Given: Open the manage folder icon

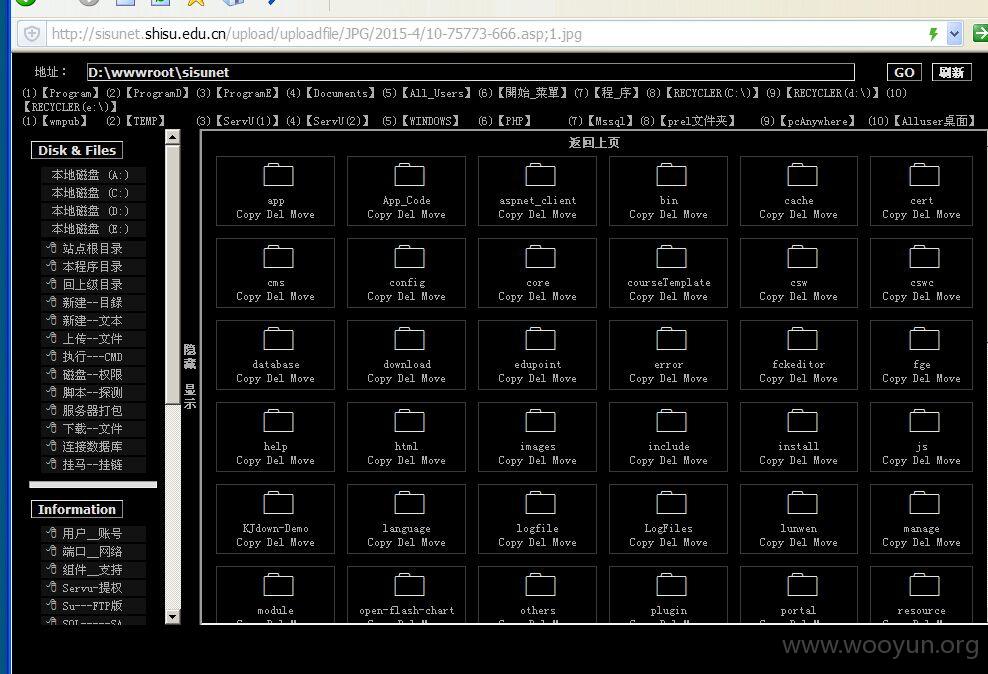Looking at the screenshot, I should (924, 502).
